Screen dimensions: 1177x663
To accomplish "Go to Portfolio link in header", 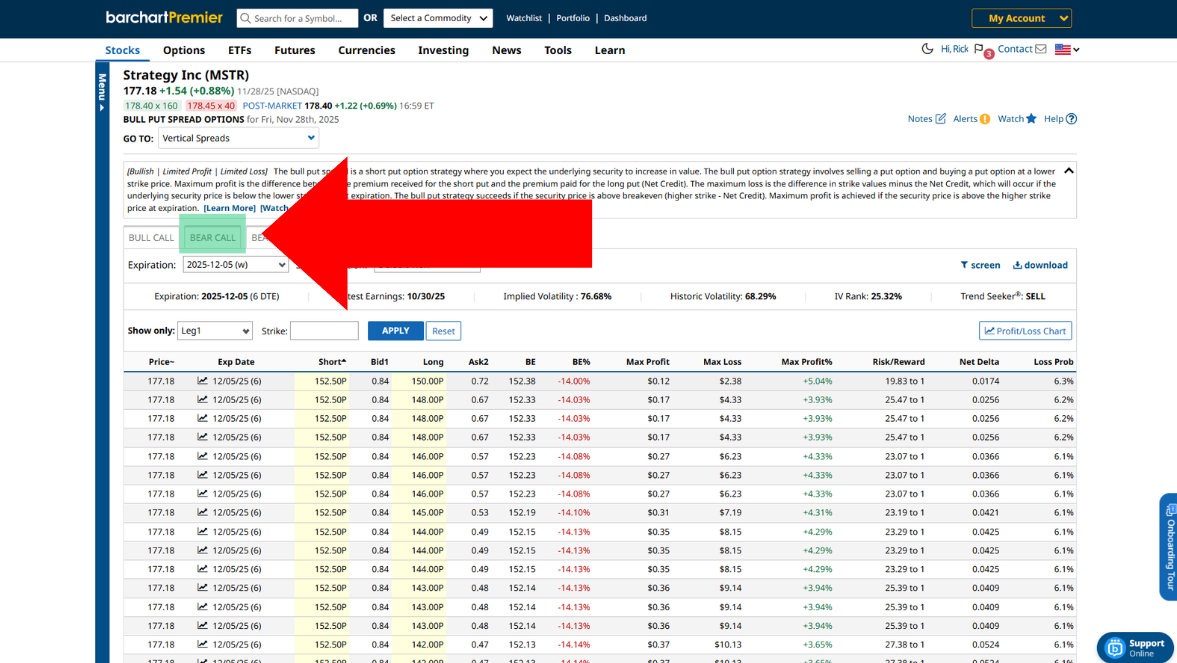I will 573,18.
